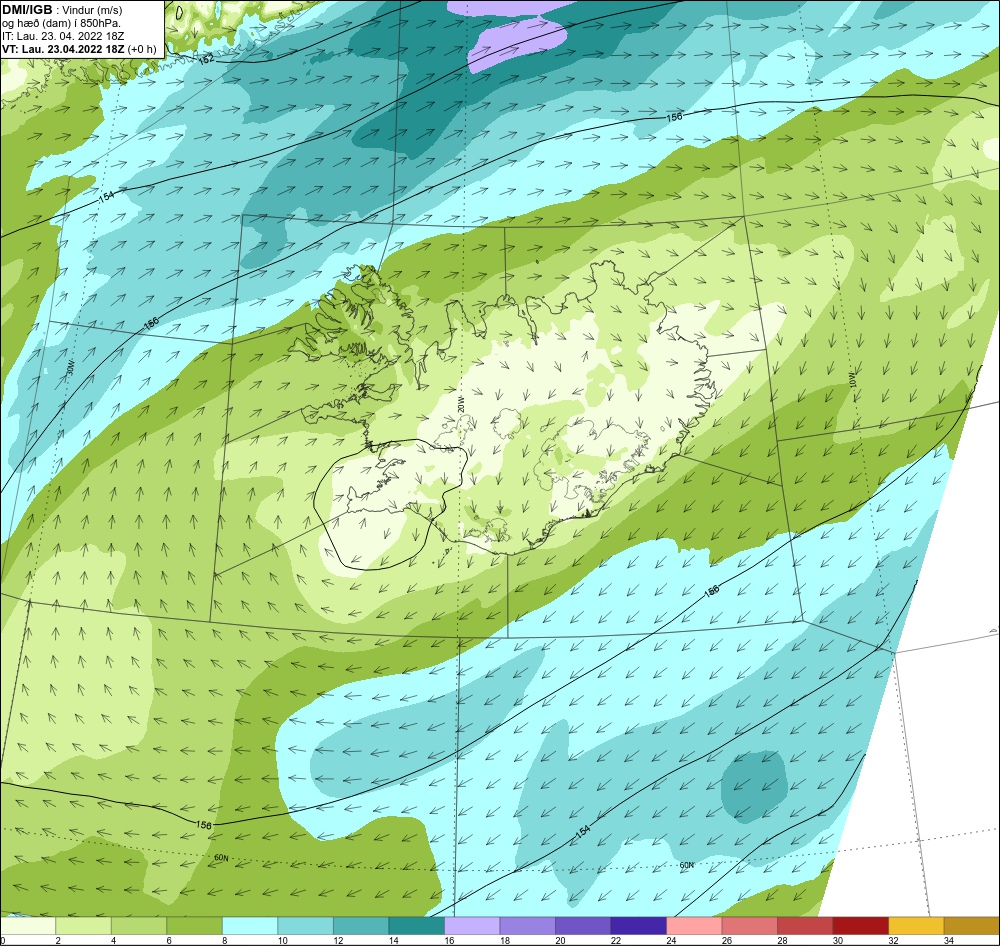Click the "152" height contour label
The width and height of the screenshot is (1000, 946).
pos(206,59)
